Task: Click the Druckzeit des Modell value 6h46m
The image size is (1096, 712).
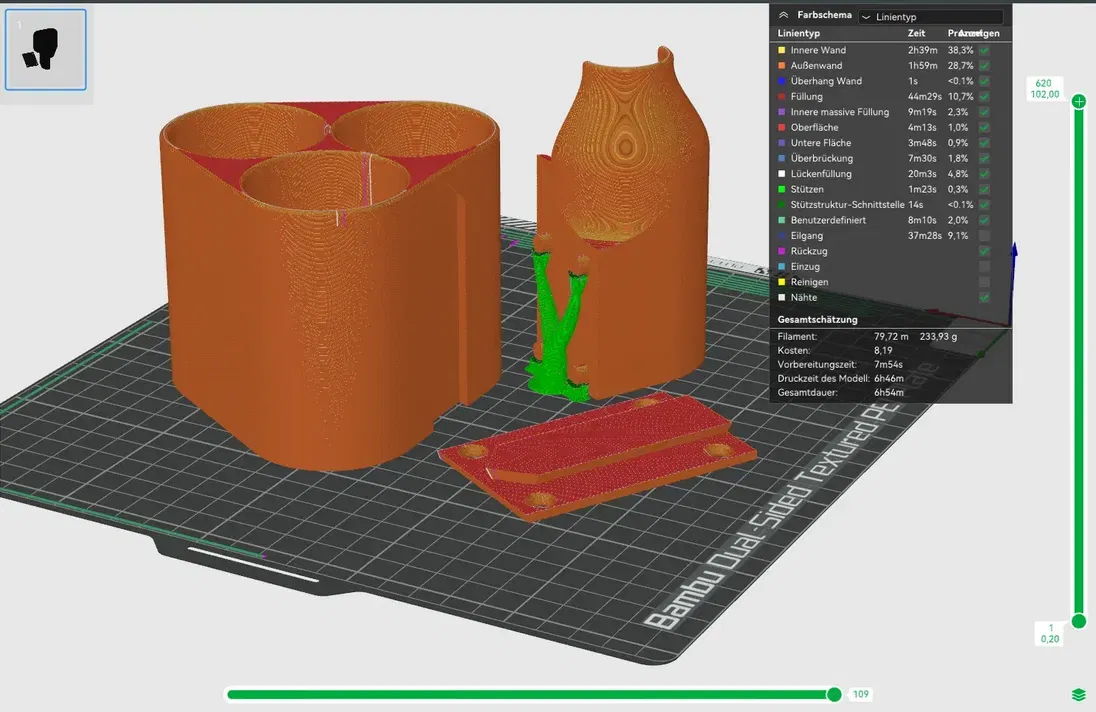Action: 889,378
